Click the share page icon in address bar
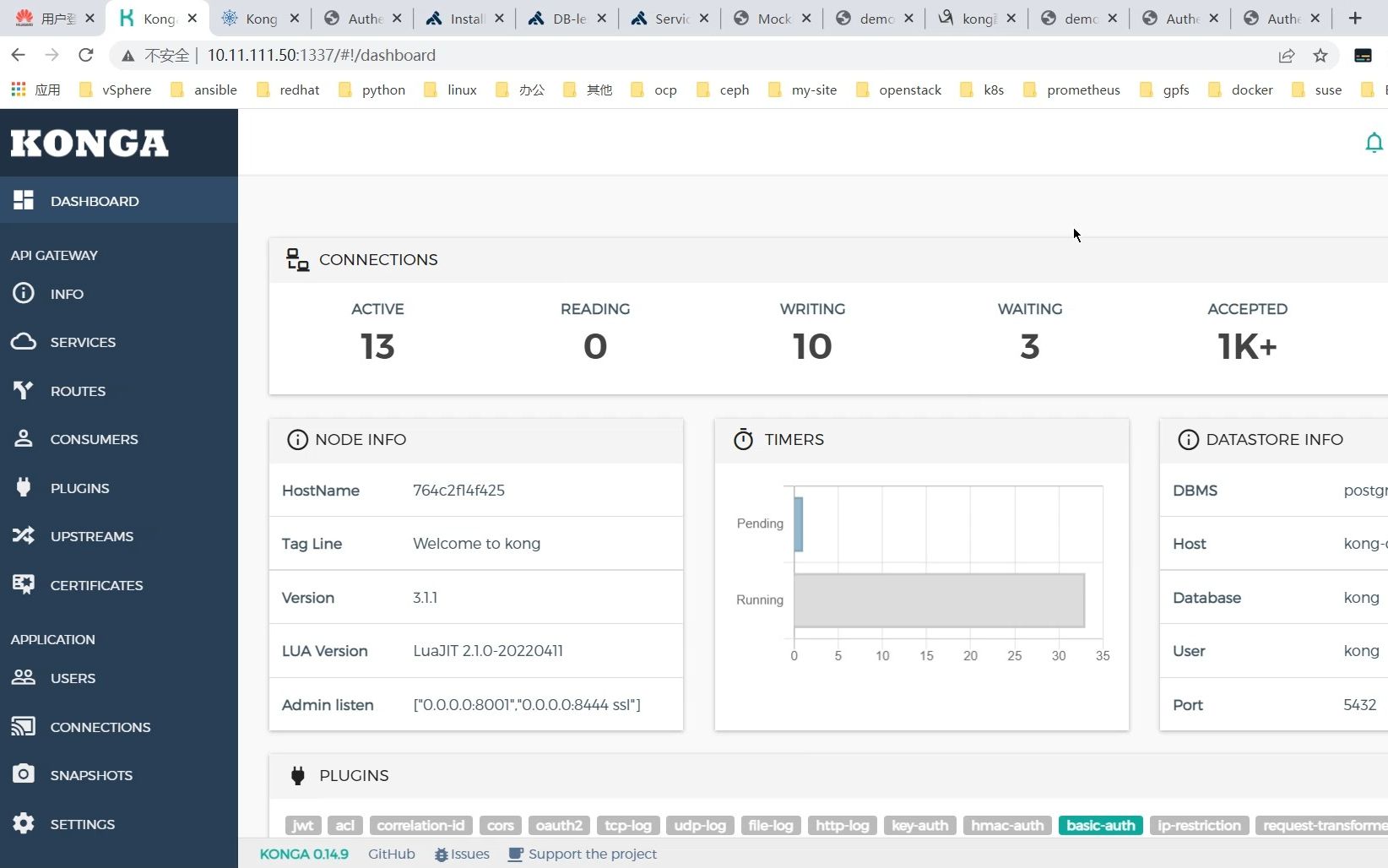The image size is (1388, 868). pos(1287,56)
